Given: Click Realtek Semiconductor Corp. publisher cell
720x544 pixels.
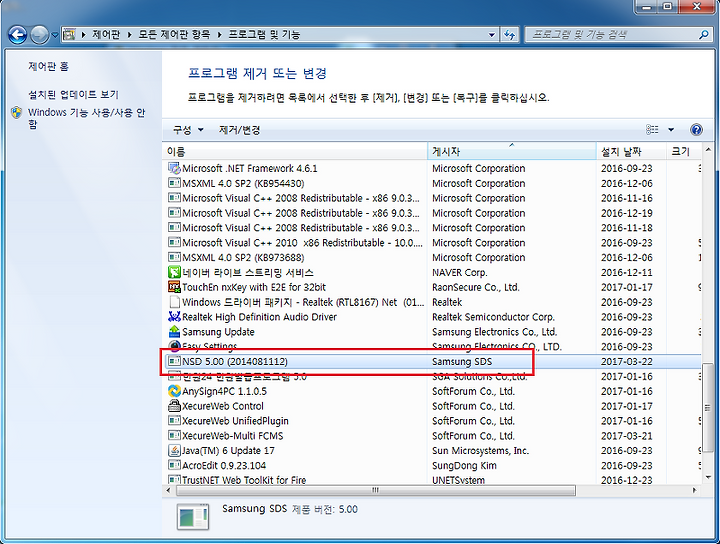Looking at the screenshot, I should click(x=493, y=317).
